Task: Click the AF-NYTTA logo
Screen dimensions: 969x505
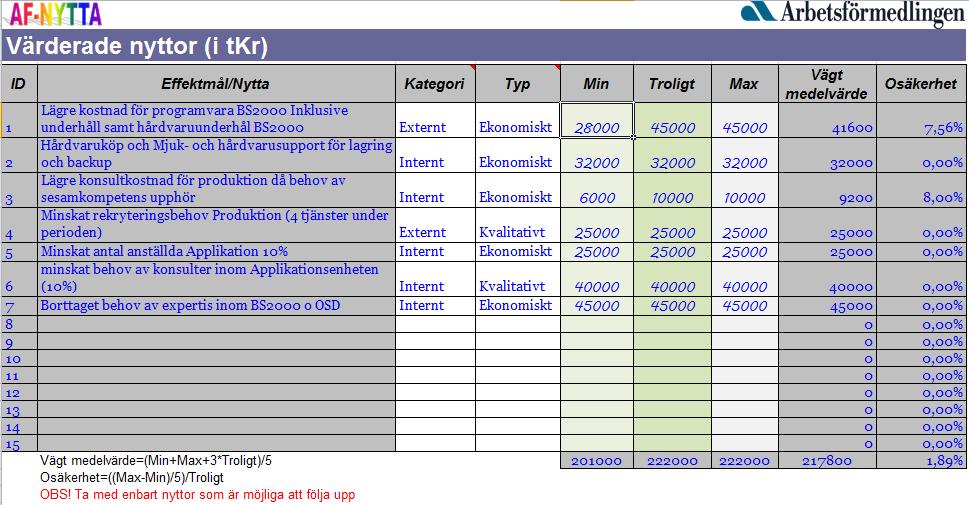Action: pos(55,14)
